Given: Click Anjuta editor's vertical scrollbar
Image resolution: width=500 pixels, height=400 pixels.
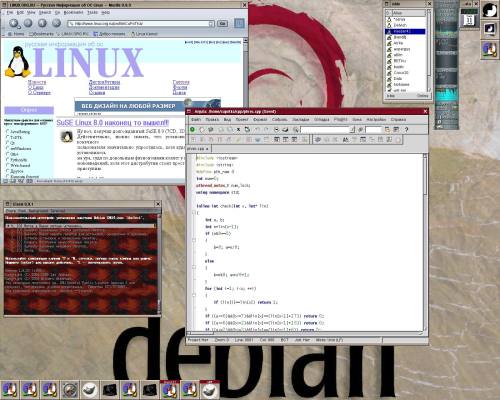Looking at the screenshot, I should (x=425, y=242).
